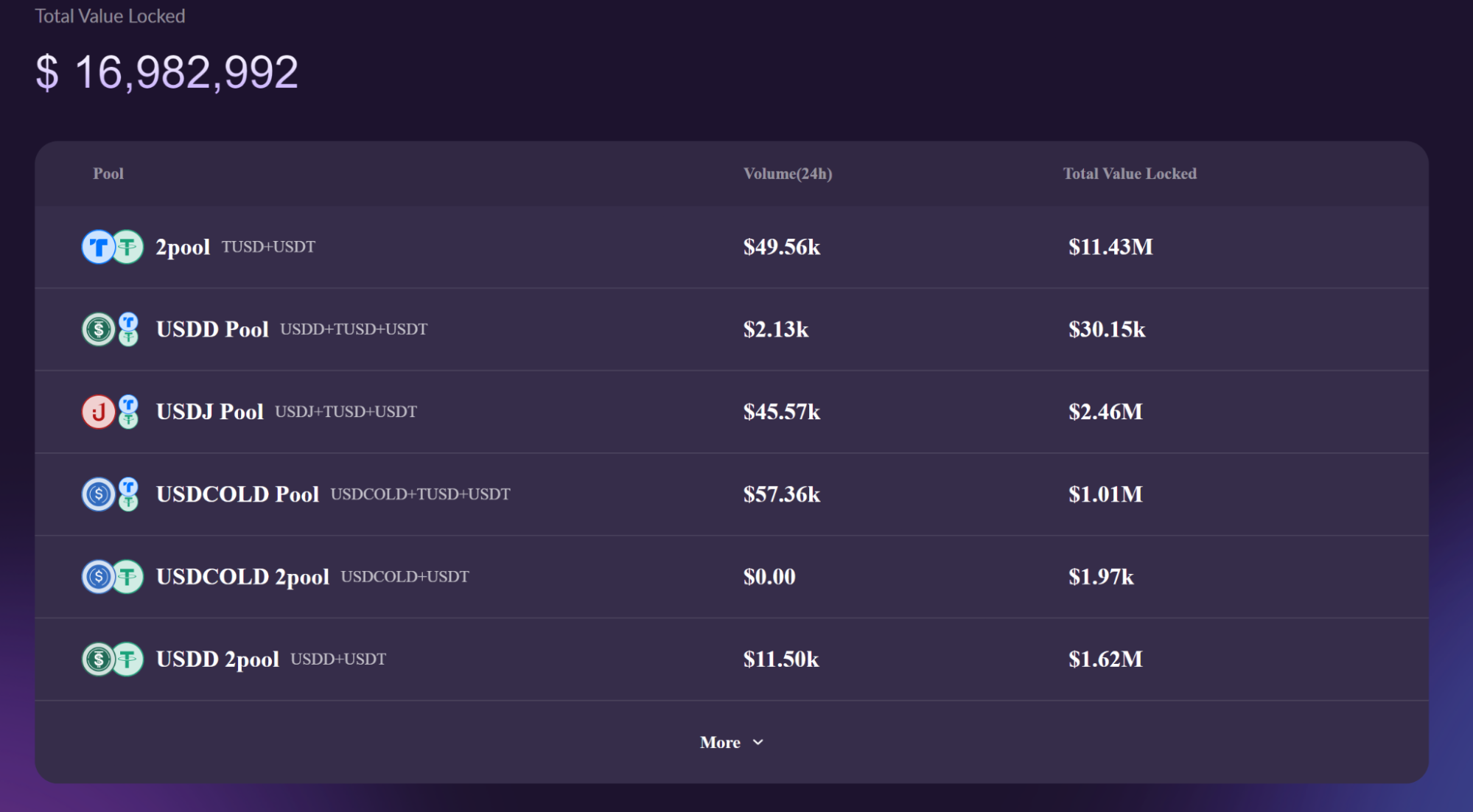This screenshot has width=1473, height=812.
Task: Click the chevron beside More
Action: [x=758, y=743]
